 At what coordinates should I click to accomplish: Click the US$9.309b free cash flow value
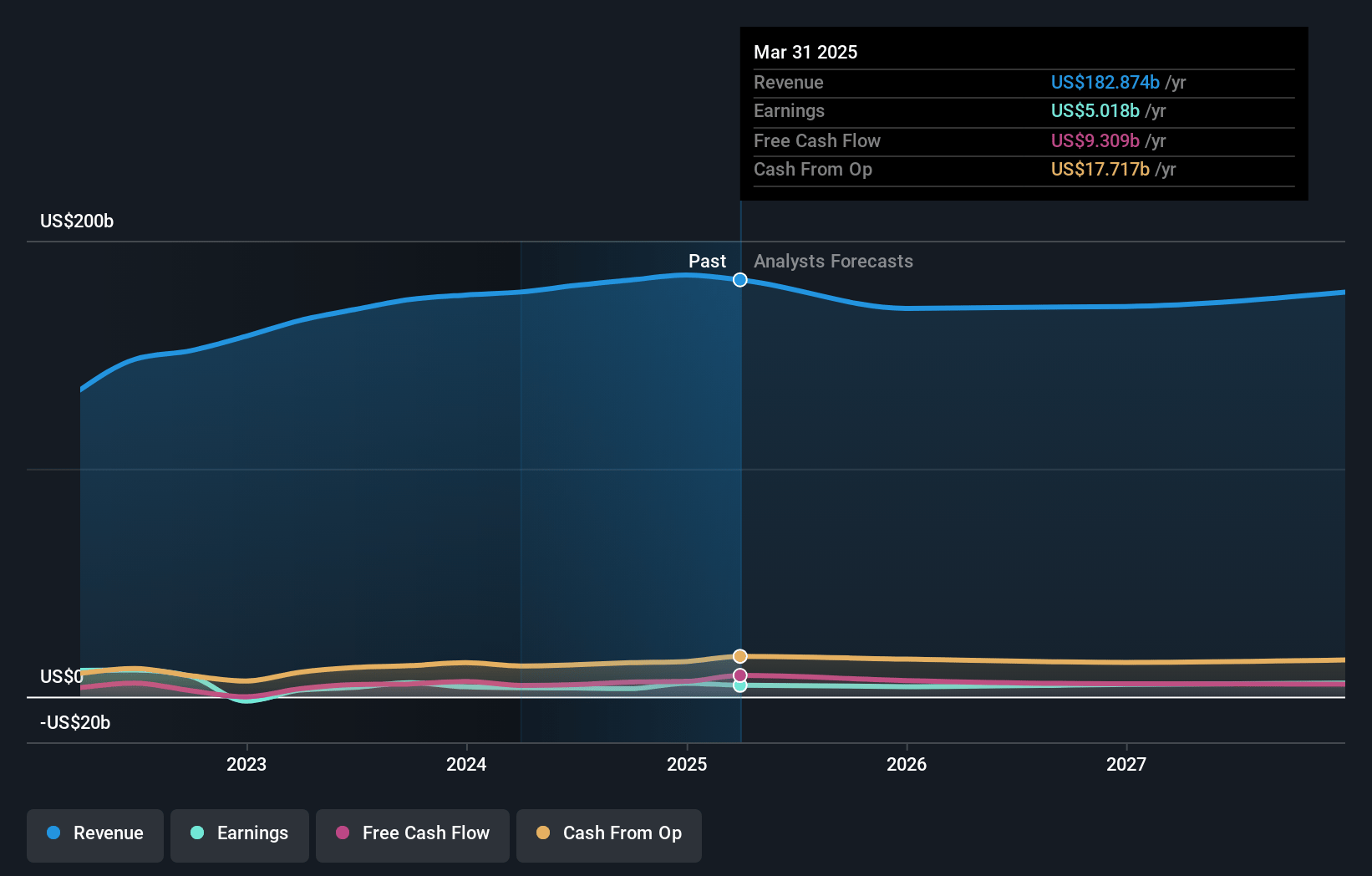point(1095,140)
